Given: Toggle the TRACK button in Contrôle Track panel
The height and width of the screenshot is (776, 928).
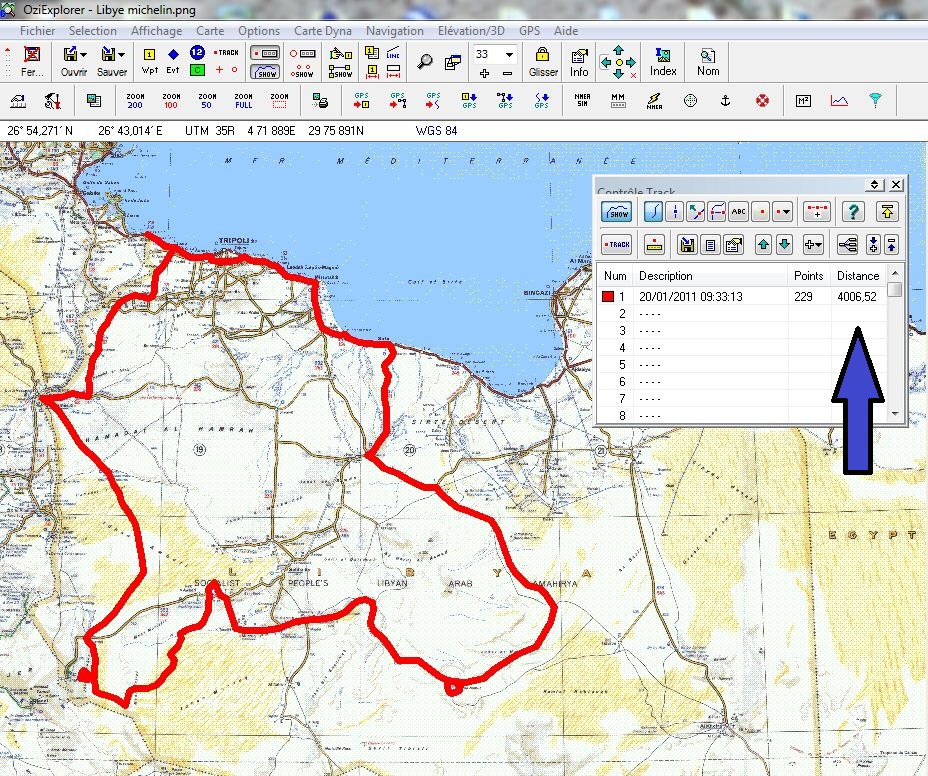Looking at the screenshot, I should coord(618,244).
